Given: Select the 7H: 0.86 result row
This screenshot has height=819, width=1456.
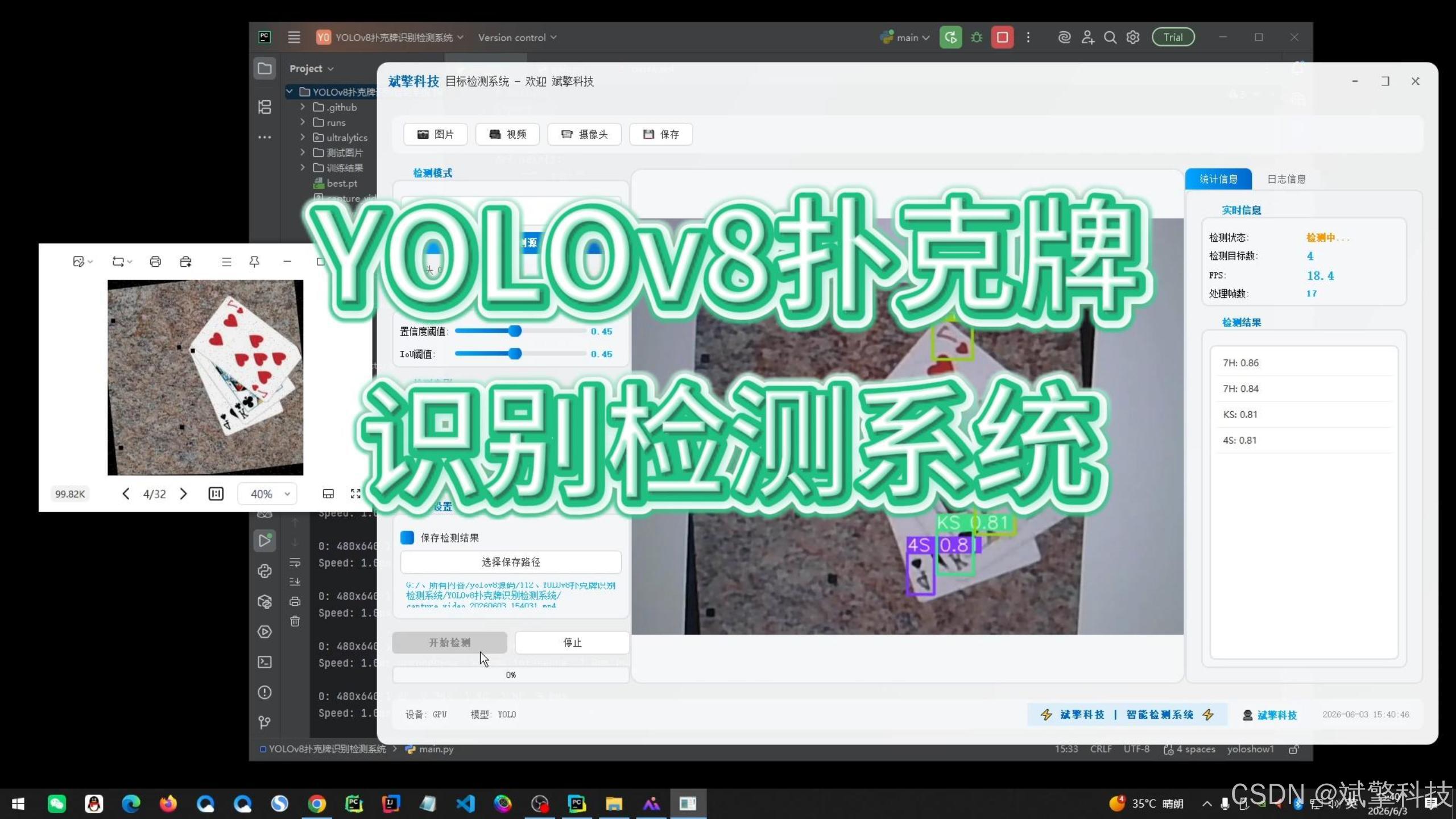Looking at the screenshot, I should click(x=1303, y=363).
